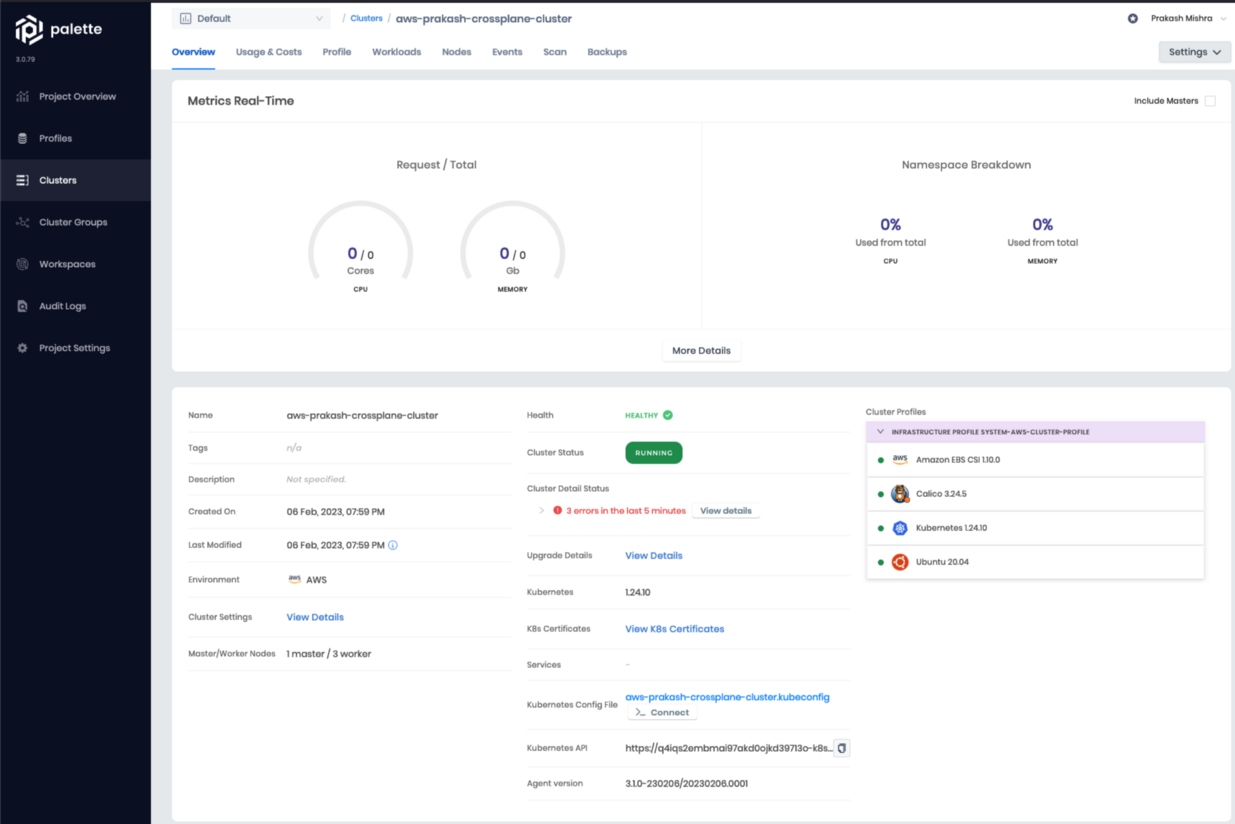Viewport: 1235px width, 824px height.
Task: Click the AWS icon on Amazon EBS CSI layer
Action: click(x=899, y=459)
